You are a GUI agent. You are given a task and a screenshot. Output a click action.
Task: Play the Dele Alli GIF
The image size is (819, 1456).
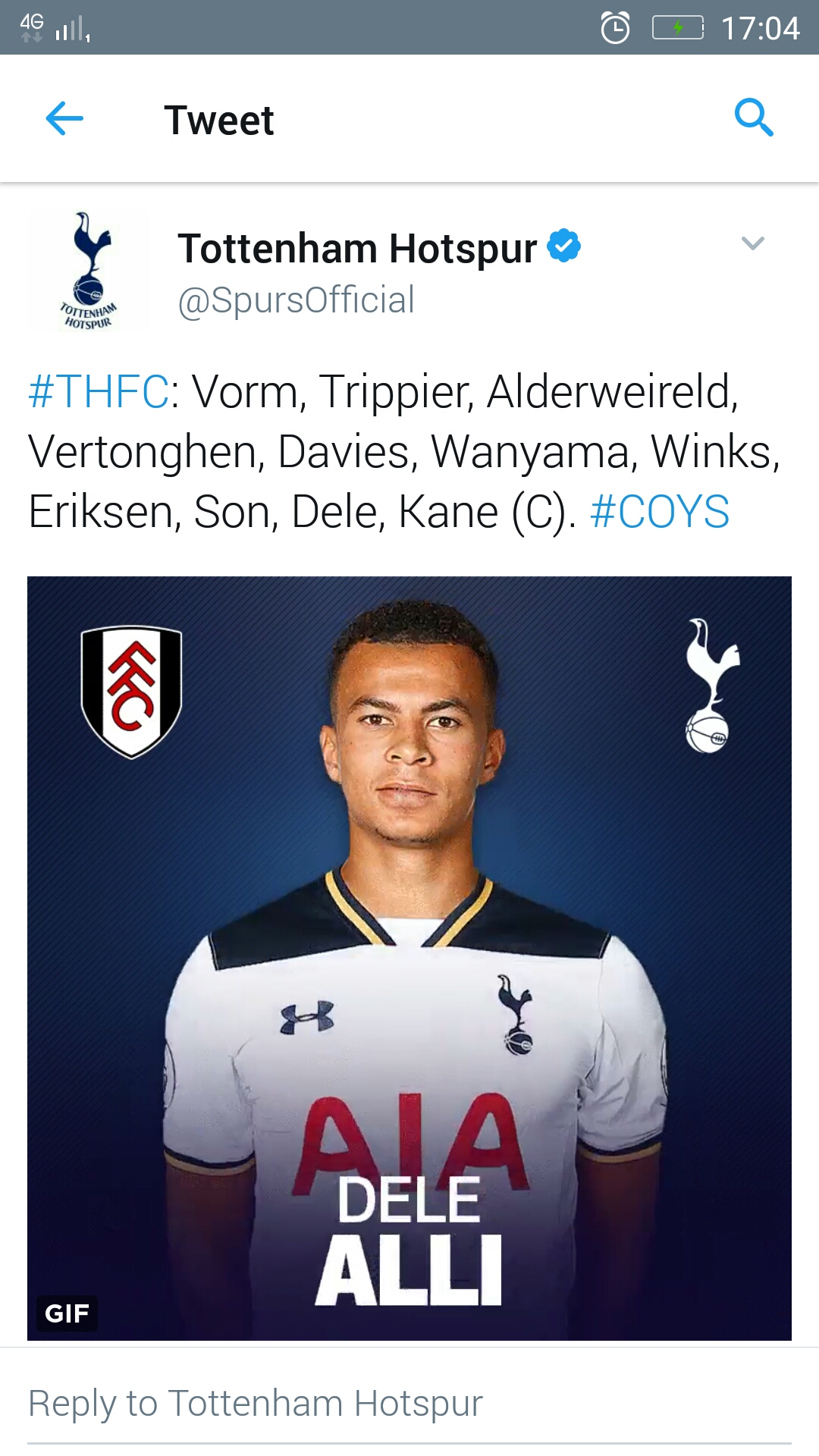[409, 959]
